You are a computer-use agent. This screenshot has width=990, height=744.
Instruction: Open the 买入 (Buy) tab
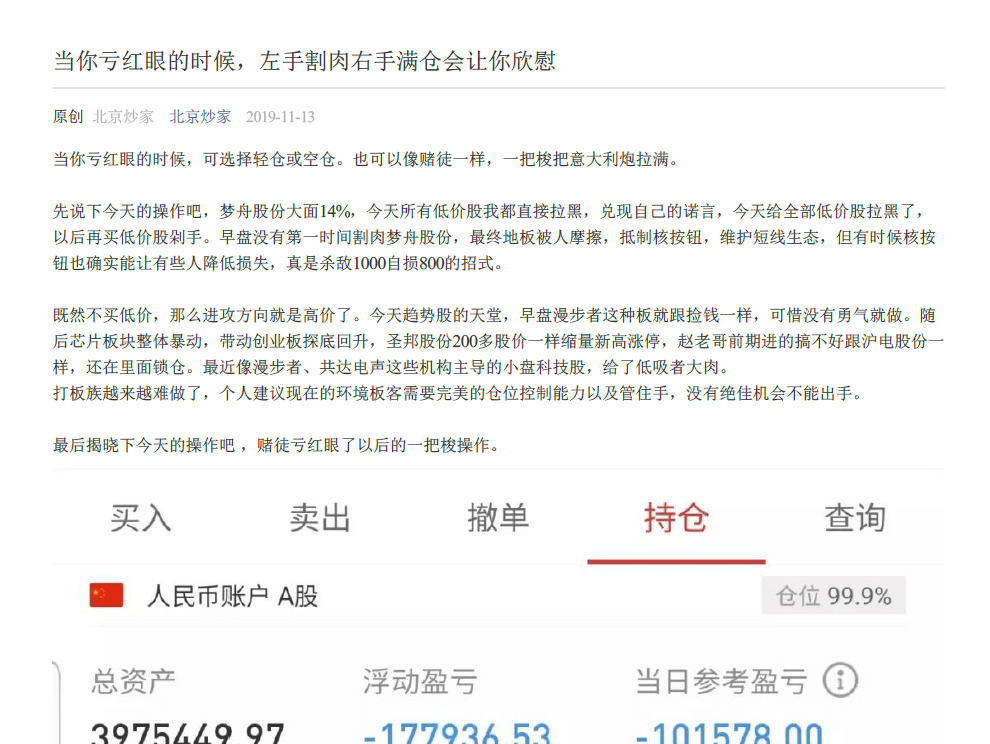click(x=141, y=519)
